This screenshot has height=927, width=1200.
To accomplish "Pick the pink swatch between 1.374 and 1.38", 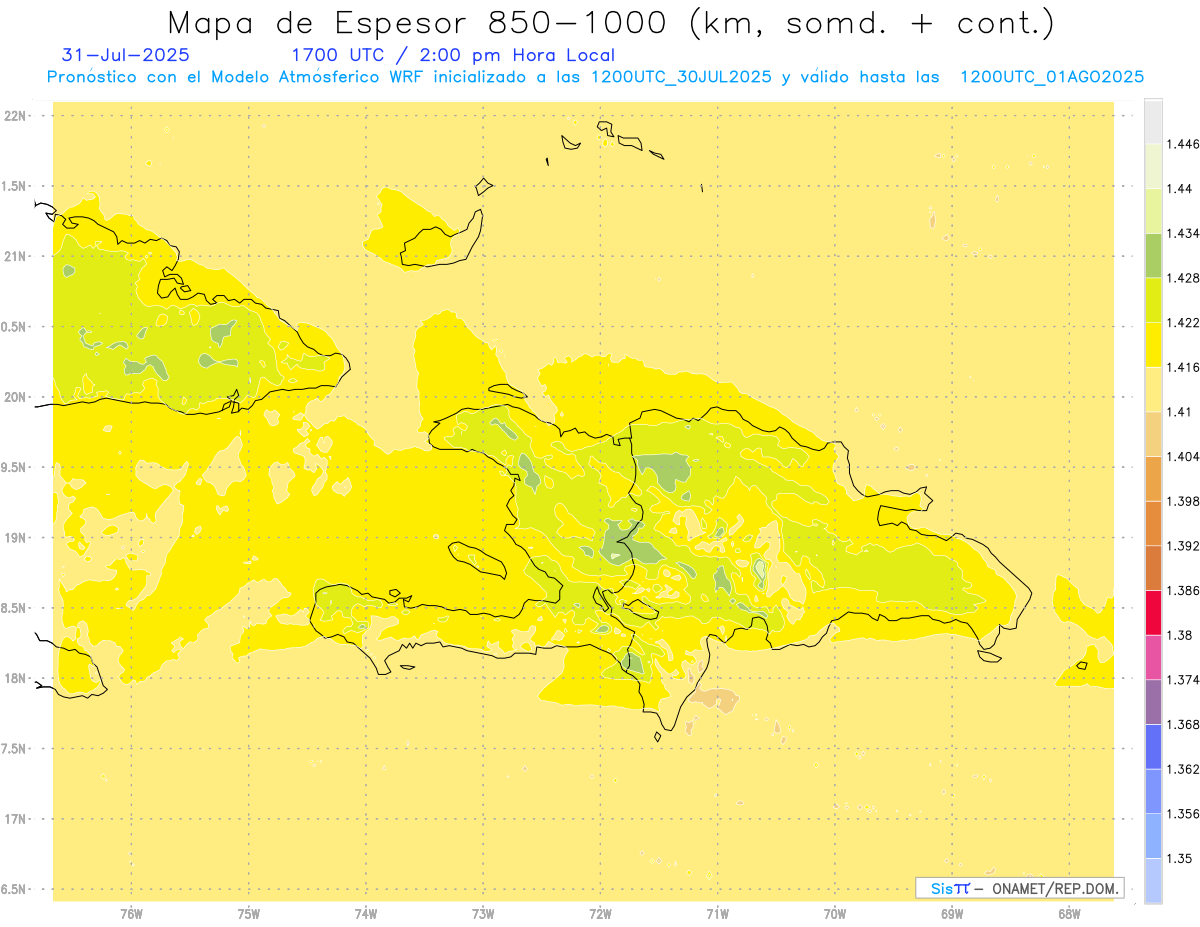I will 1153,657.
